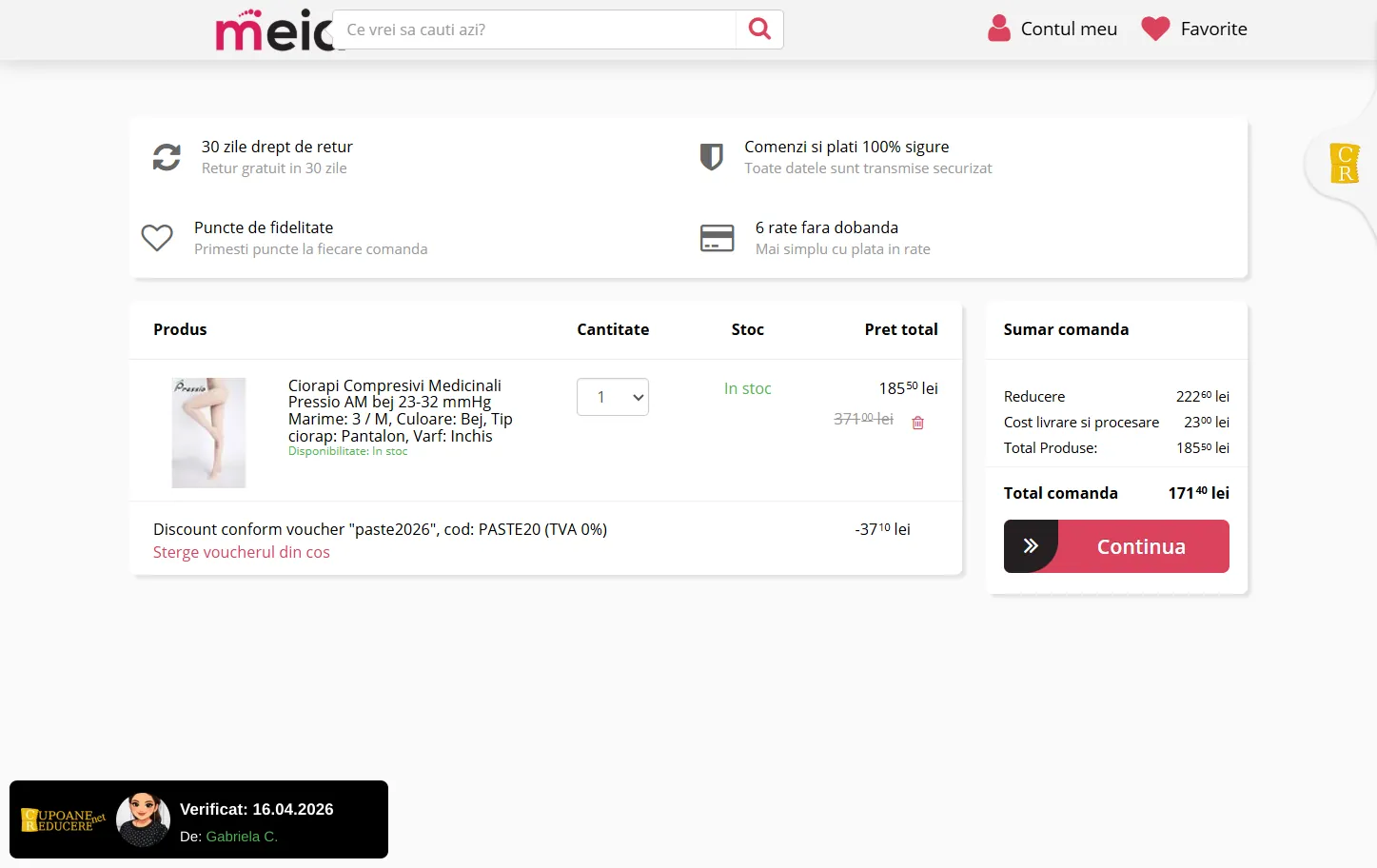Click the magnifying glass search icon

759,30
